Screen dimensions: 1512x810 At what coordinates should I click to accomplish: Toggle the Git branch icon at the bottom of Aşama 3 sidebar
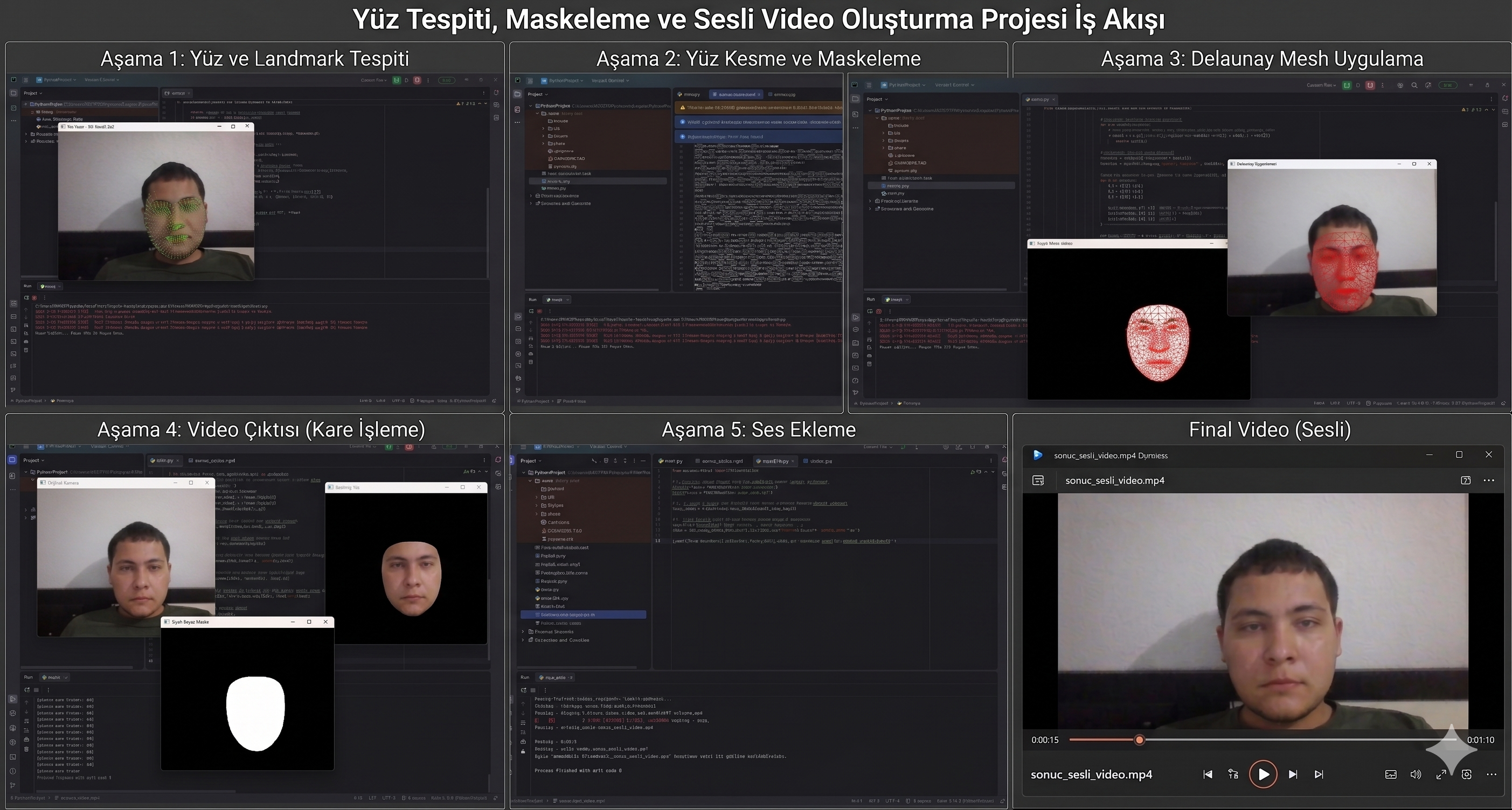855,393
